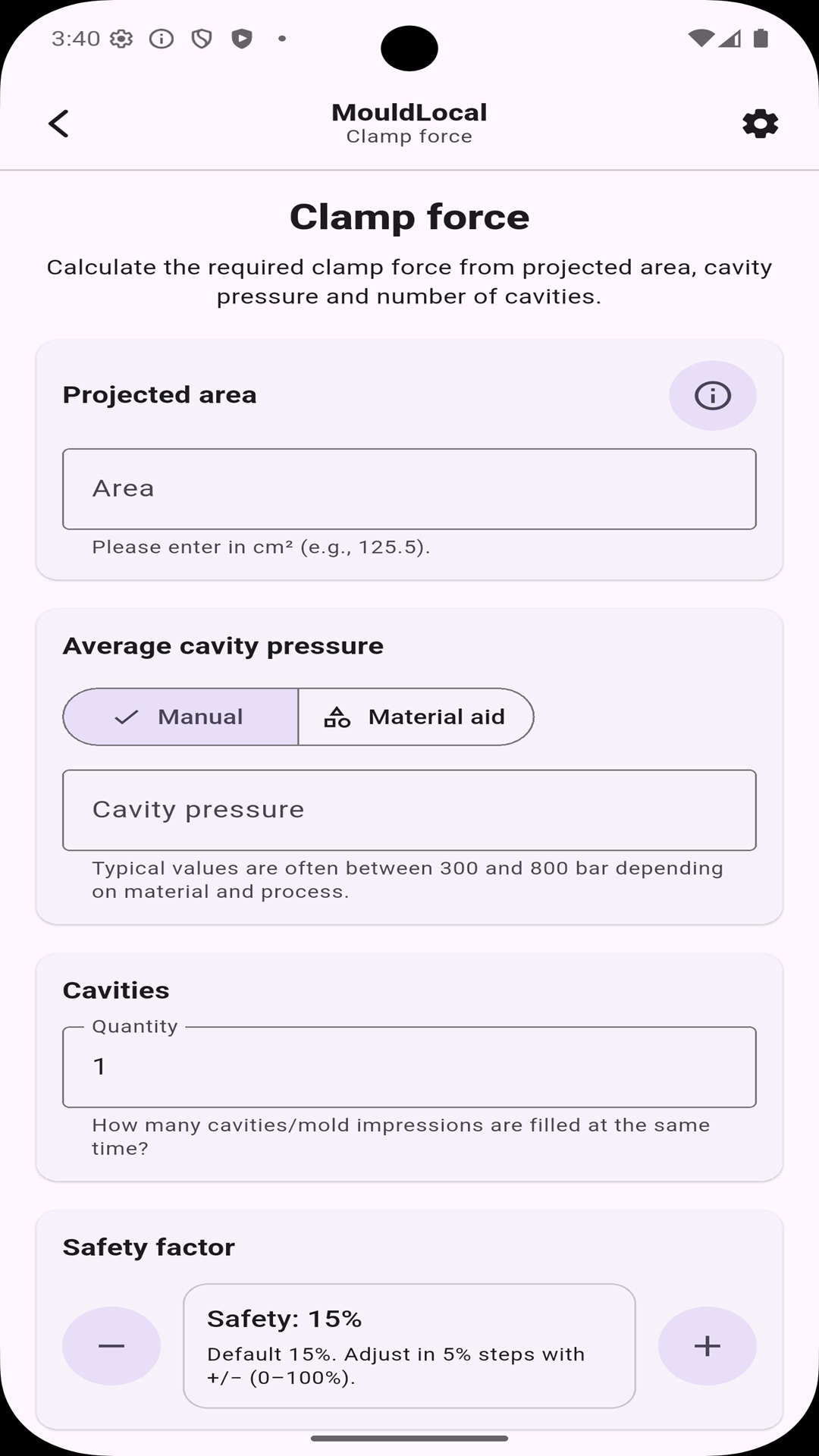Tap the Cavity pressure input field
The image size is (819, 1456).
409,810
